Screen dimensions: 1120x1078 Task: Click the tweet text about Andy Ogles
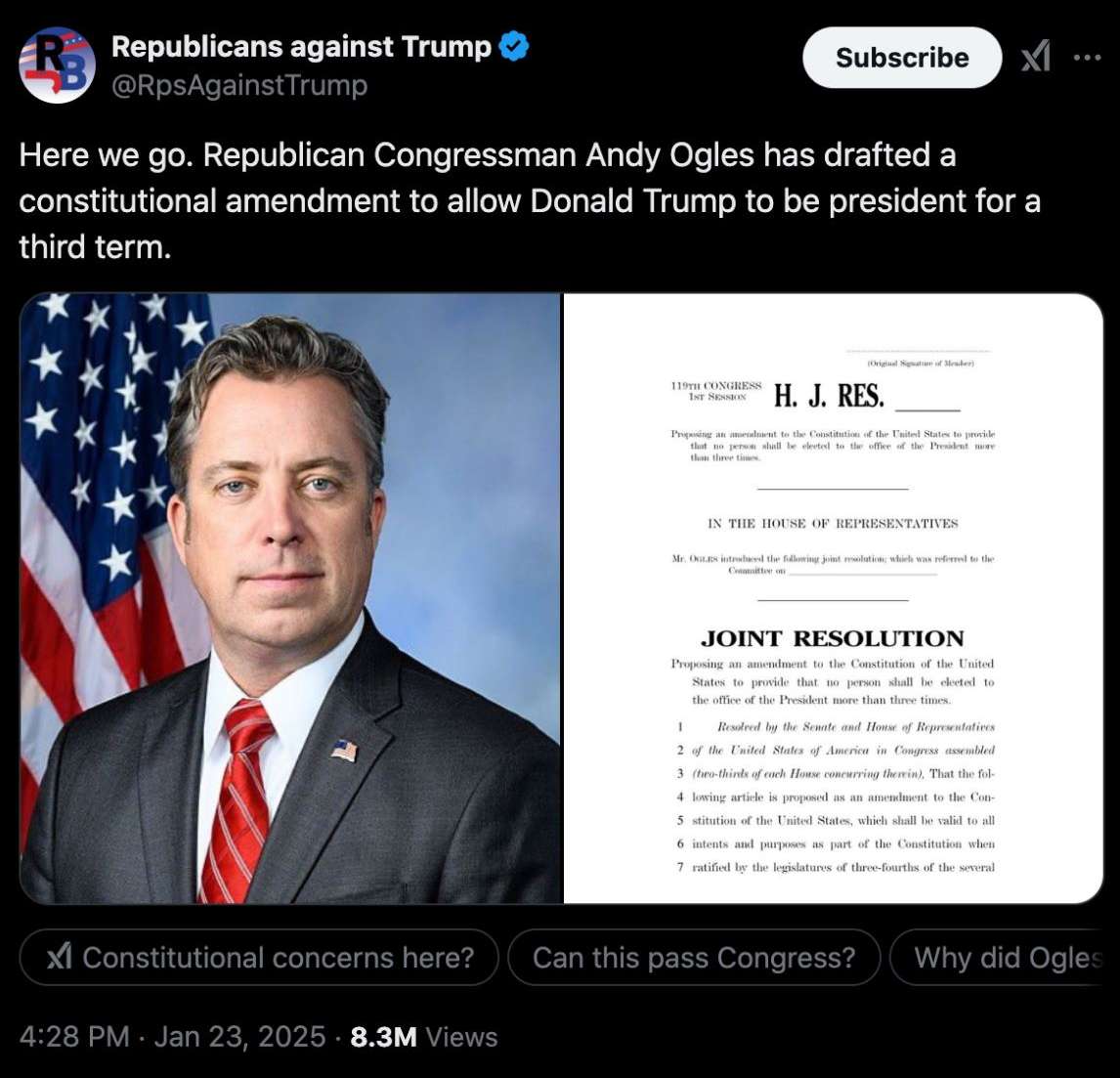pyautogui.click(x=530, y=200)
